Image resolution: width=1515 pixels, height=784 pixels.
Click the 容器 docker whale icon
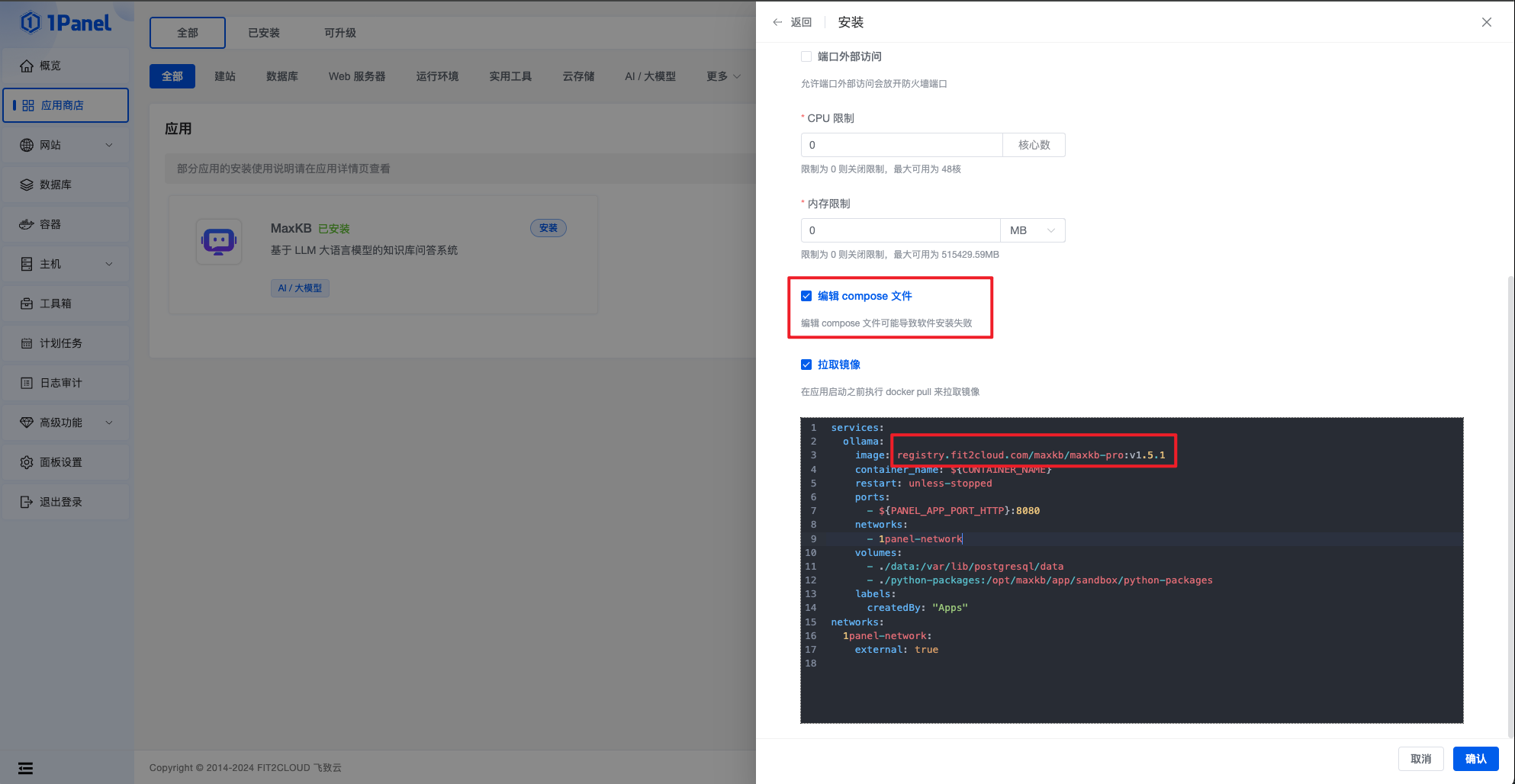click(27, 224)
